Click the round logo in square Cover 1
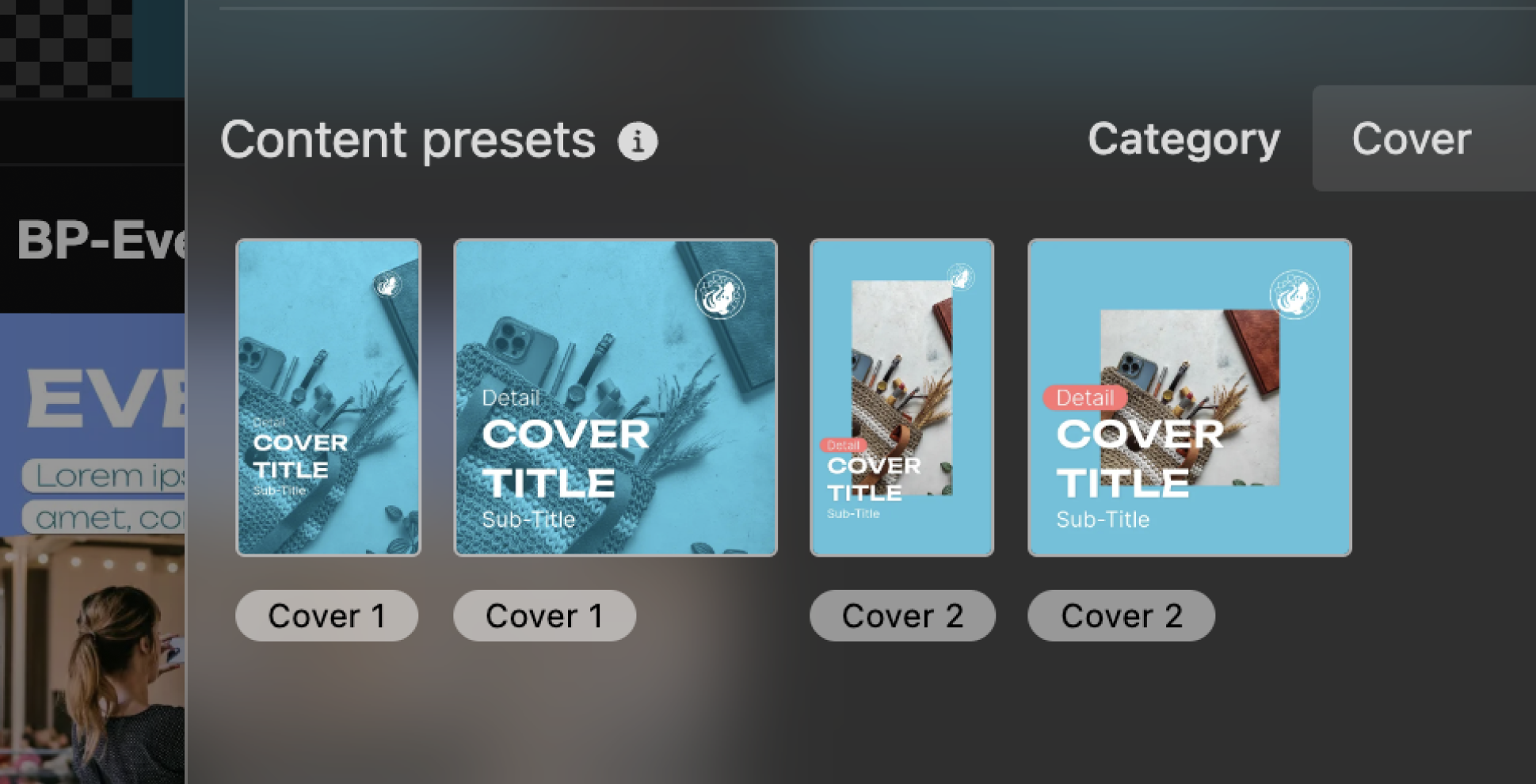1536x784 pixels. [x=719, y=295]
